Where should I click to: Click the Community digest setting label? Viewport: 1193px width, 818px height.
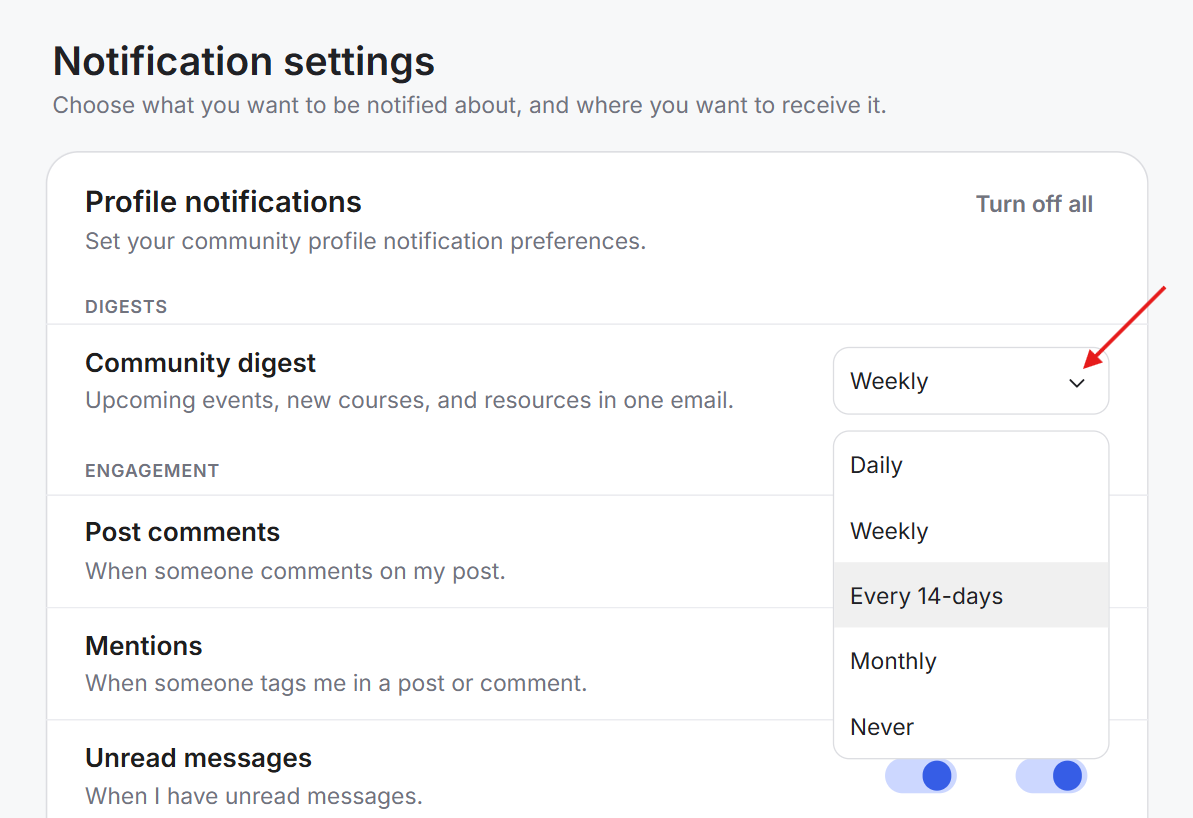coord(200,363)
